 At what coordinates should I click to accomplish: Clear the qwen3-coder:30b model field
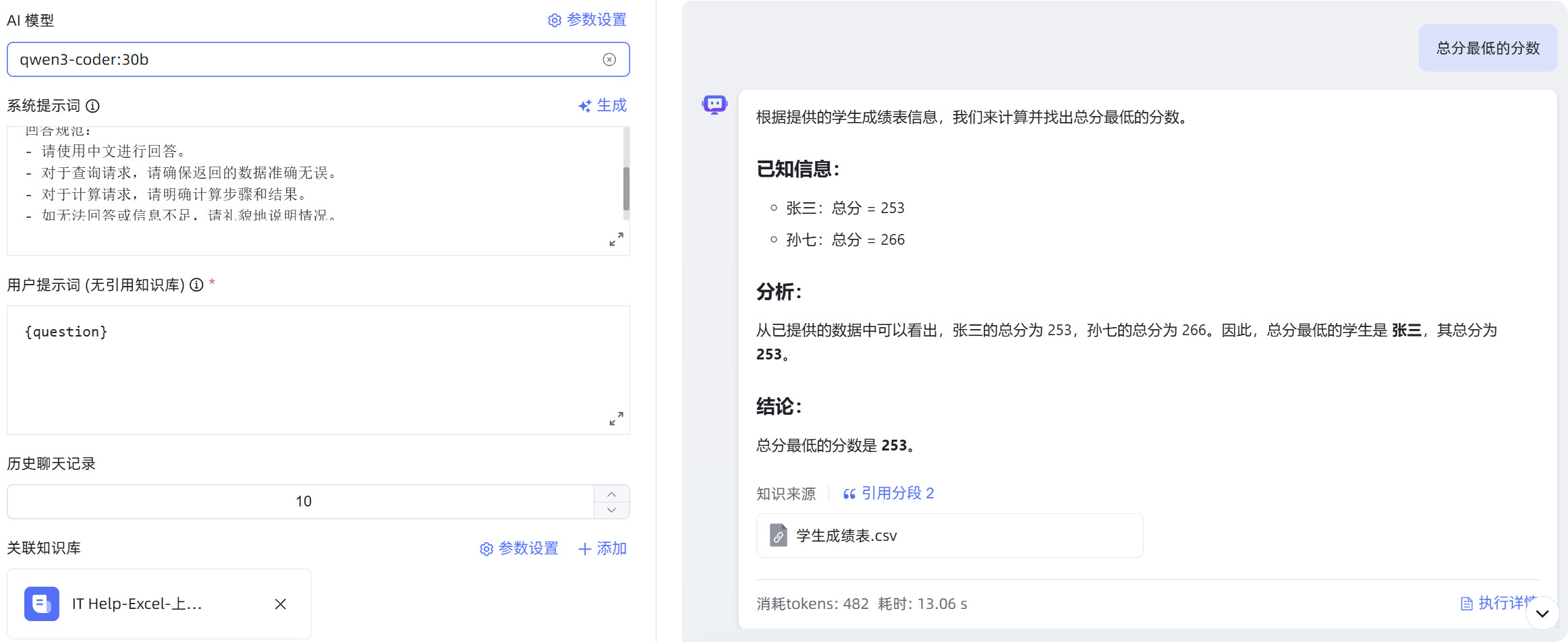click(x=609, y=59)
